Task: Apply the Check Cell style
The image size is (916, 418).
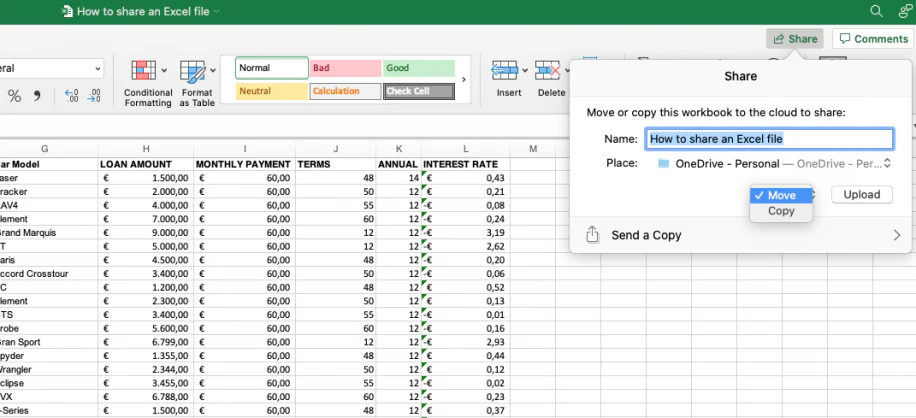Action: pyautogui.click(x=419, y=91)
